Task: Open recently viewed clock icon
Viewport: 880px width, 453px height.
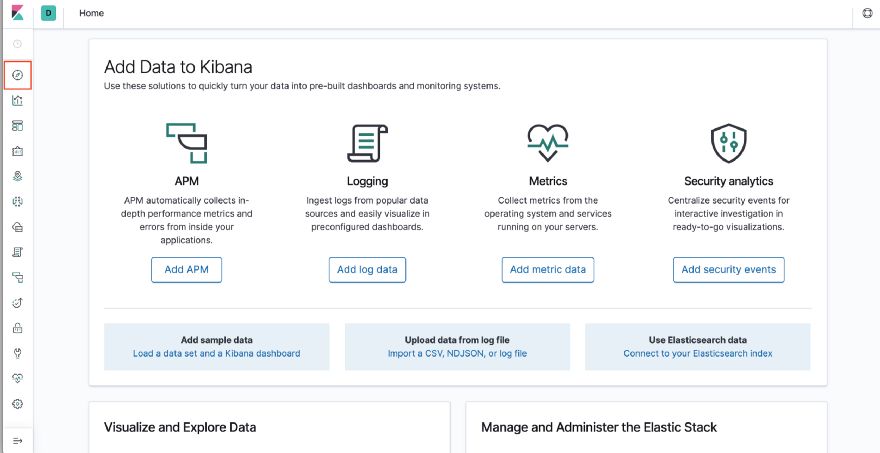Action: pyautogui.click(x=17, y=44)
